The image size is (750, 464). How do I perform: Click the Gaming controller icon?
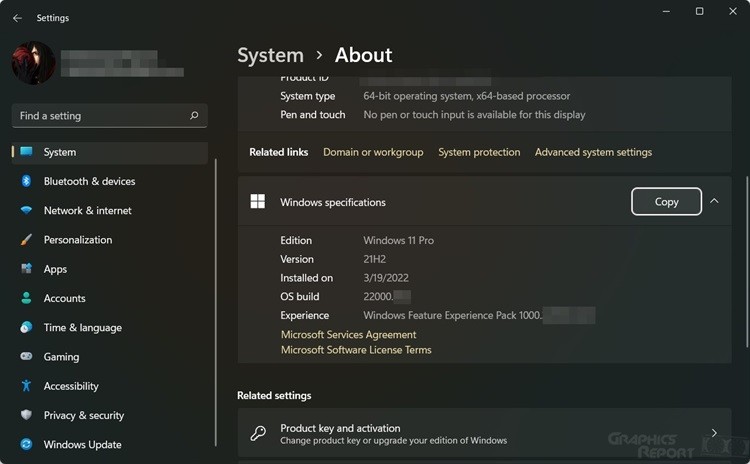pos(26,356)
